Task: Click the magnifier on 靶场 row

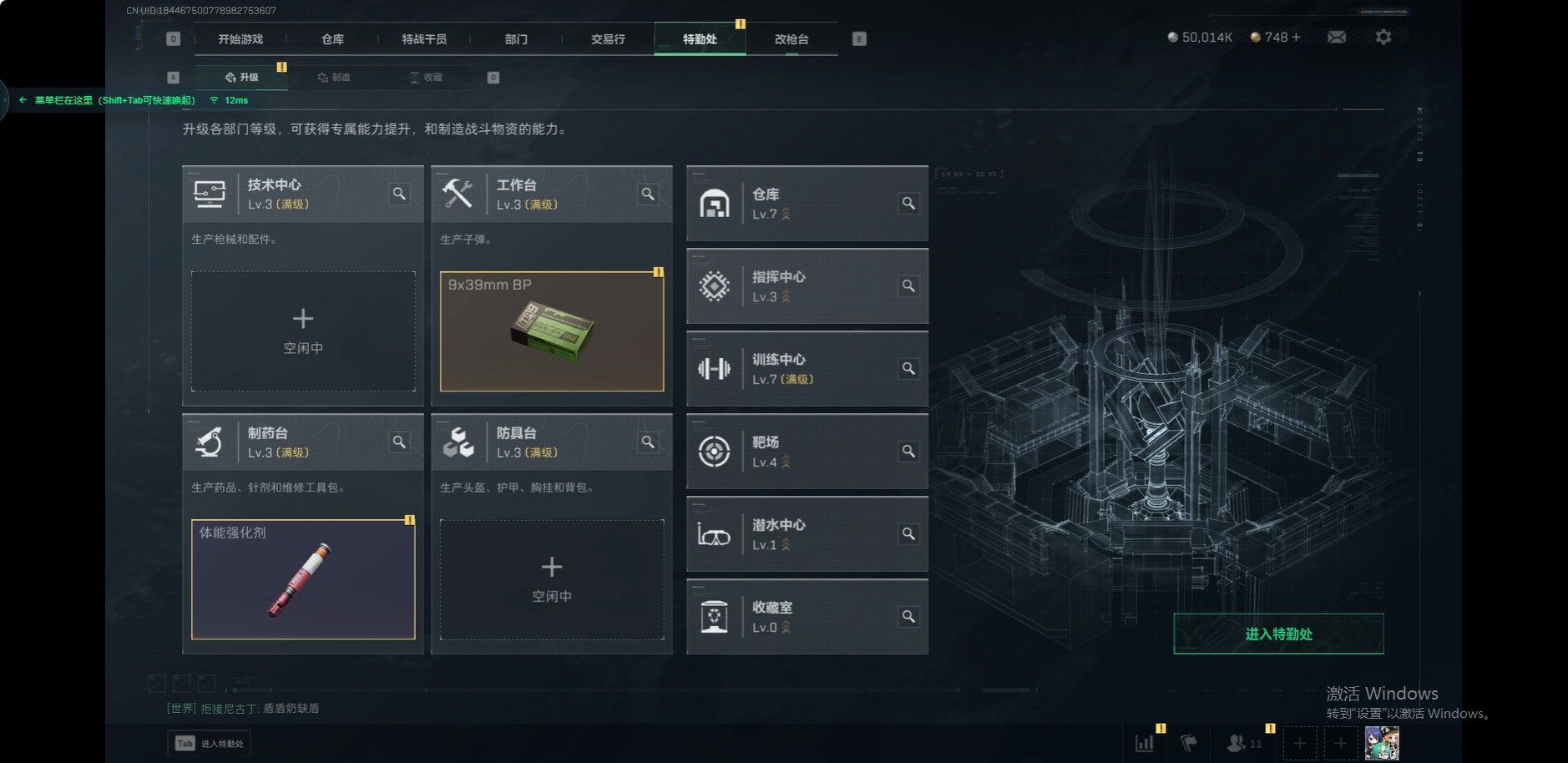Action: tap(908, 451)
